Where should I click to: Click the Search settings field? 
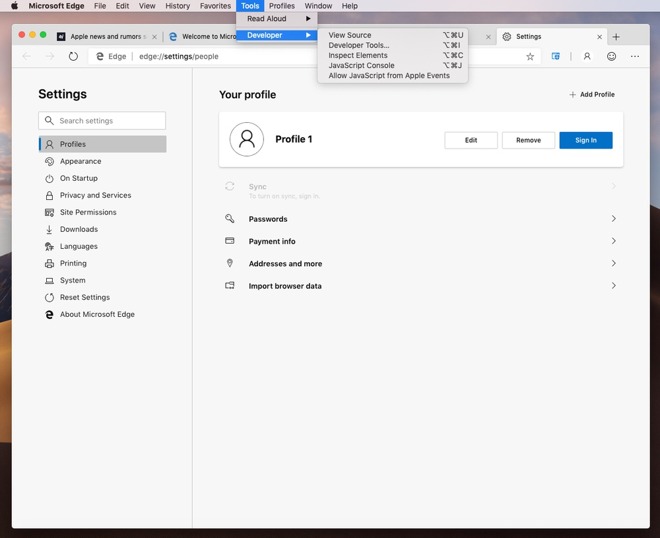point(102,121)
